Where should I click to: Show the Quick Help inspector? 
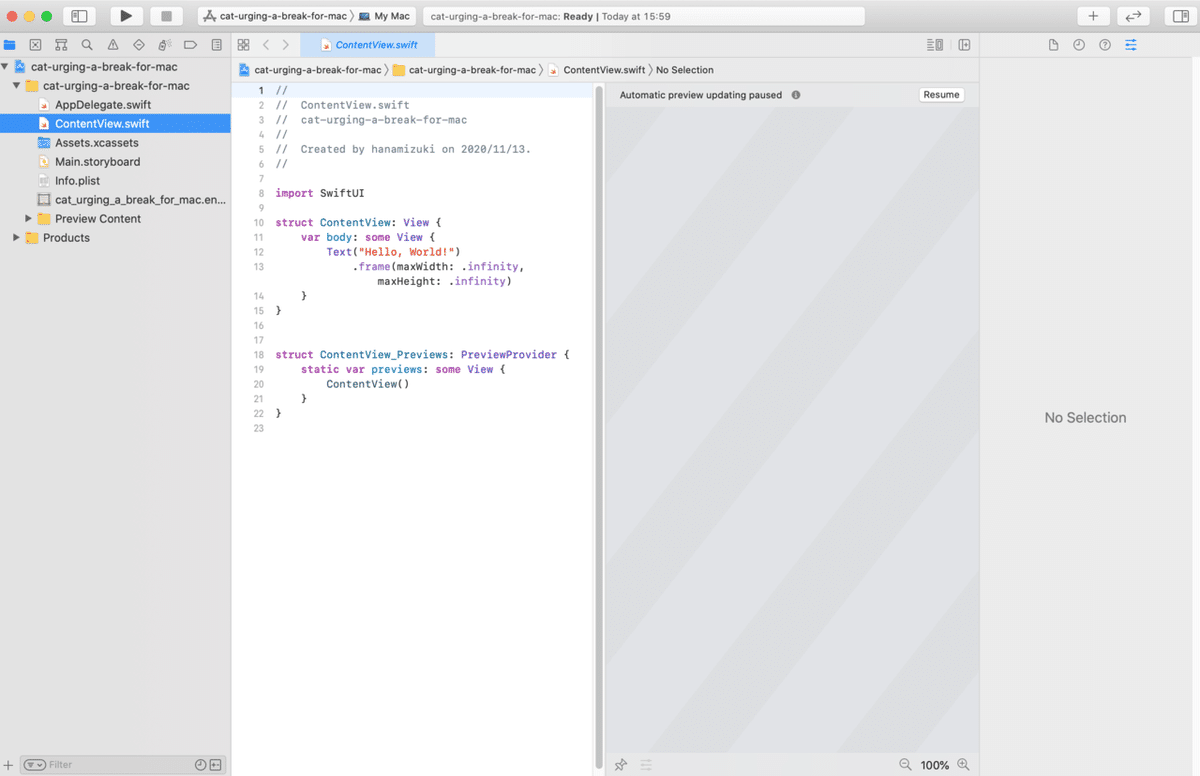1105,45
